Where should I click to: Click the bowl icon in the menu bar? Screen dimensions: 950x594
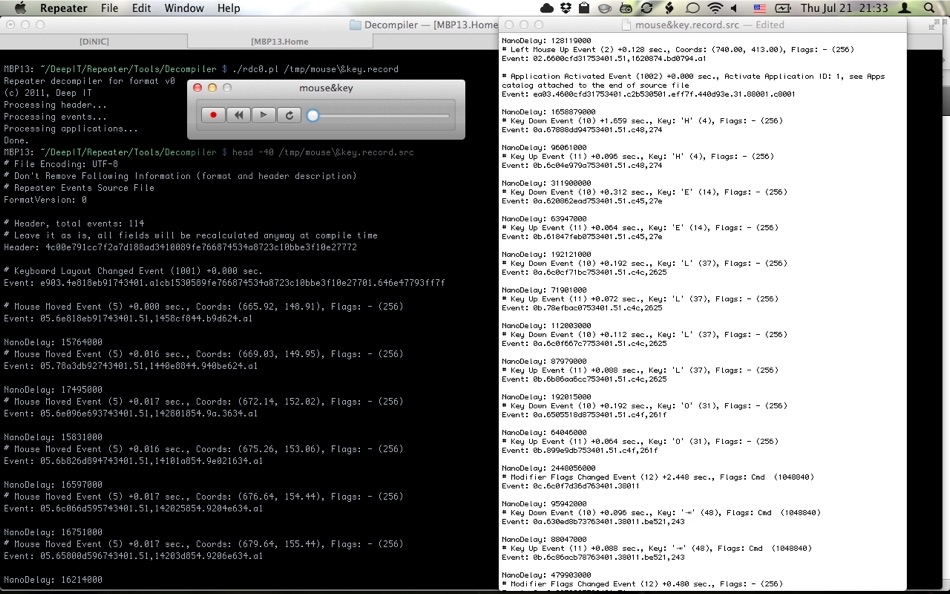coord(605,8)
